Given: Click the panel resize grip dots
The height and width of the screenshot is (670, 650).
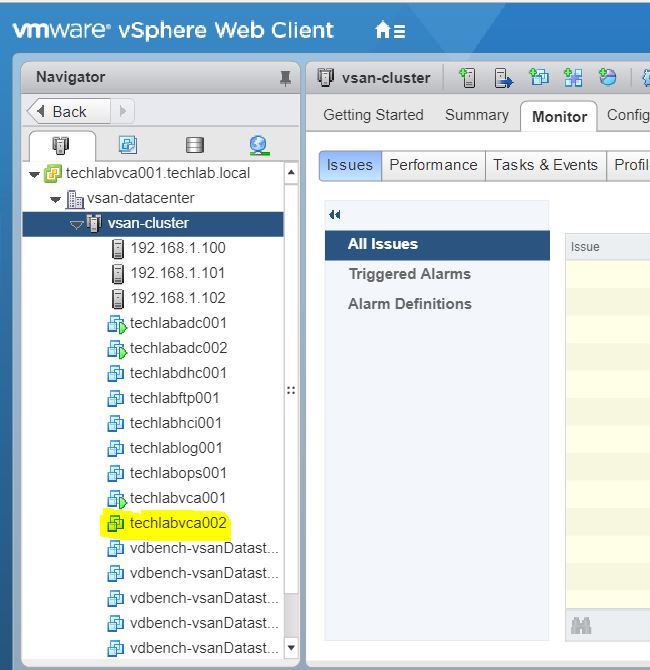Looking at the screenshot, I should pyautogui.click(x=291, y=390).
